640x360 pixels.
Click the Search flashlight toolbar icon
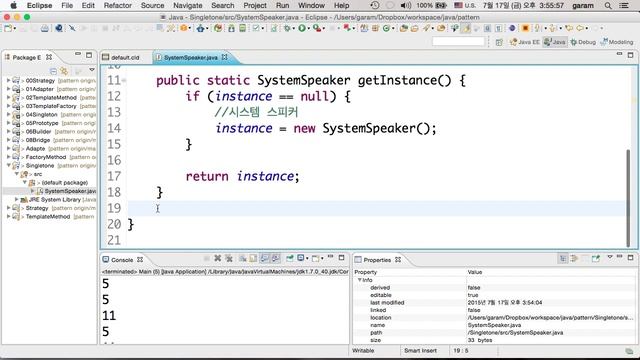pos(426,28)
